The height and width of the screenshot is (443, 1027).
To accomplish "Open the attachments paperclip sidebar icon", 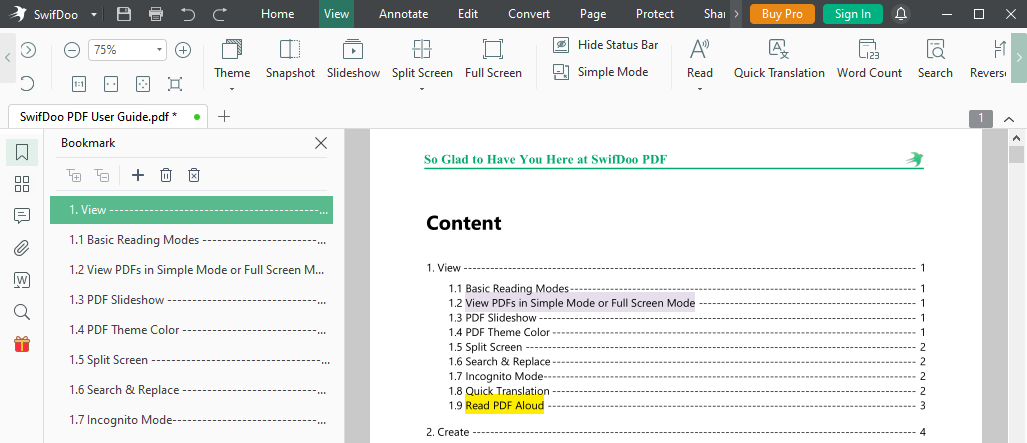I will point(22,248).
